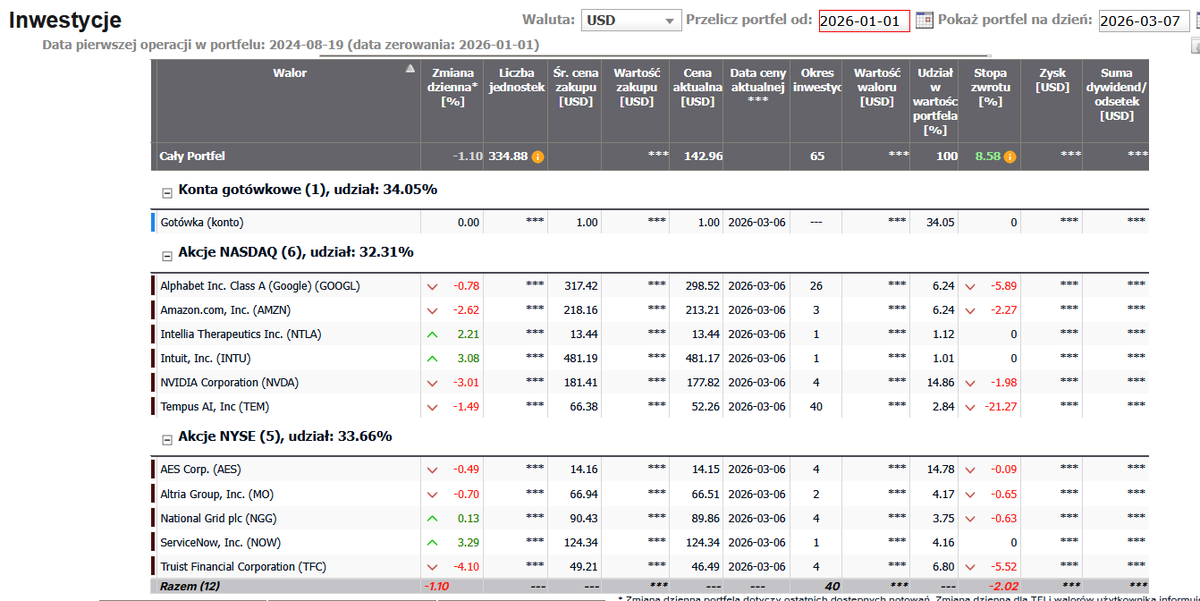
Task: Click sort arrow in Walor column header
Action: tap(409, 70)
